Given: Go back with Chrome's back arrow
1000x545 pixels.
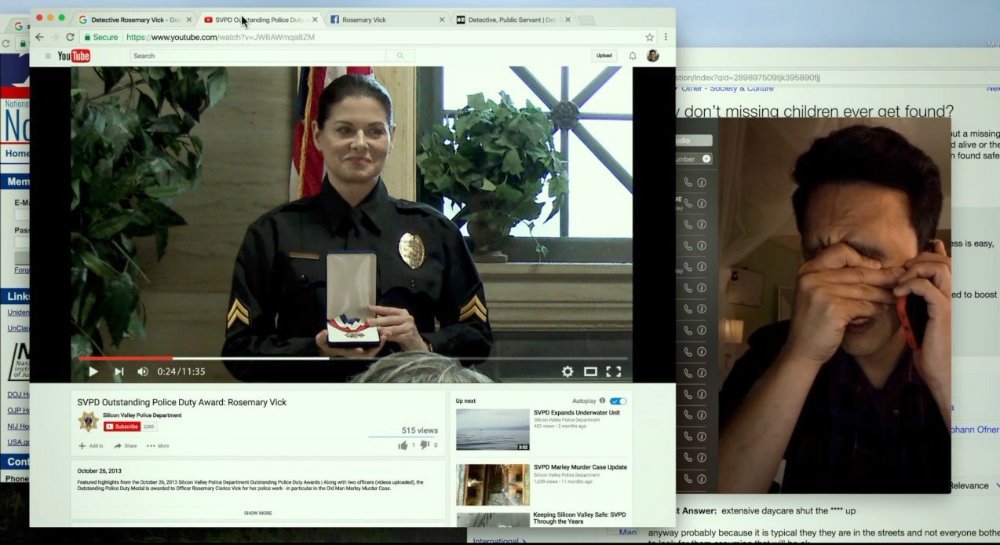Looking at the screenshot, I should point(40,37).
